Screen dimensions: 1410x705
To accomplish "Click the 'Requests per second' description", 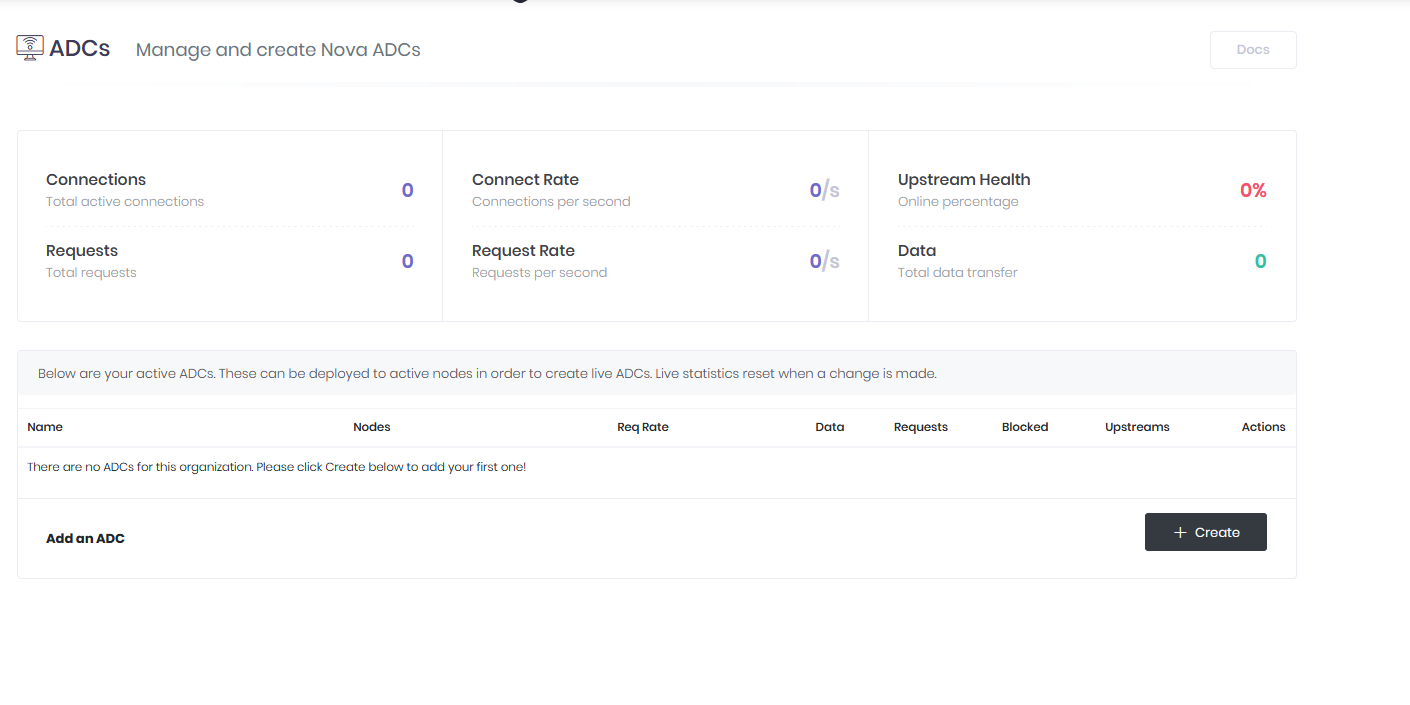I will tap(539, 273).
